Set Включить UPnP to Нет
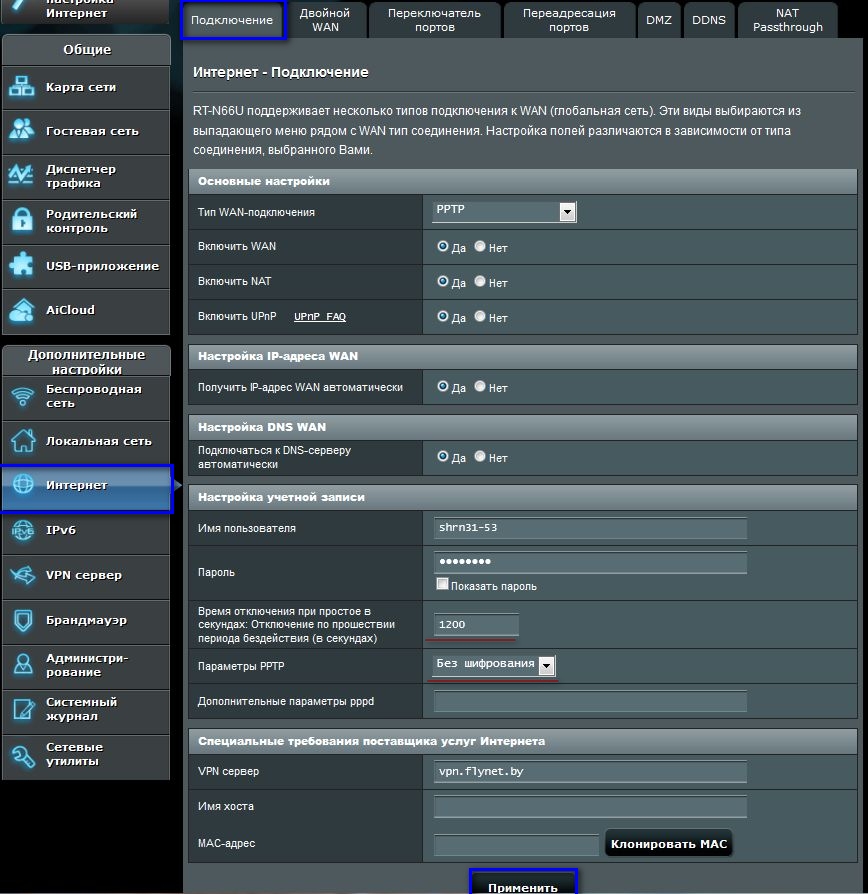The width and height of the screenshot is (868, 894). point(480,316)
